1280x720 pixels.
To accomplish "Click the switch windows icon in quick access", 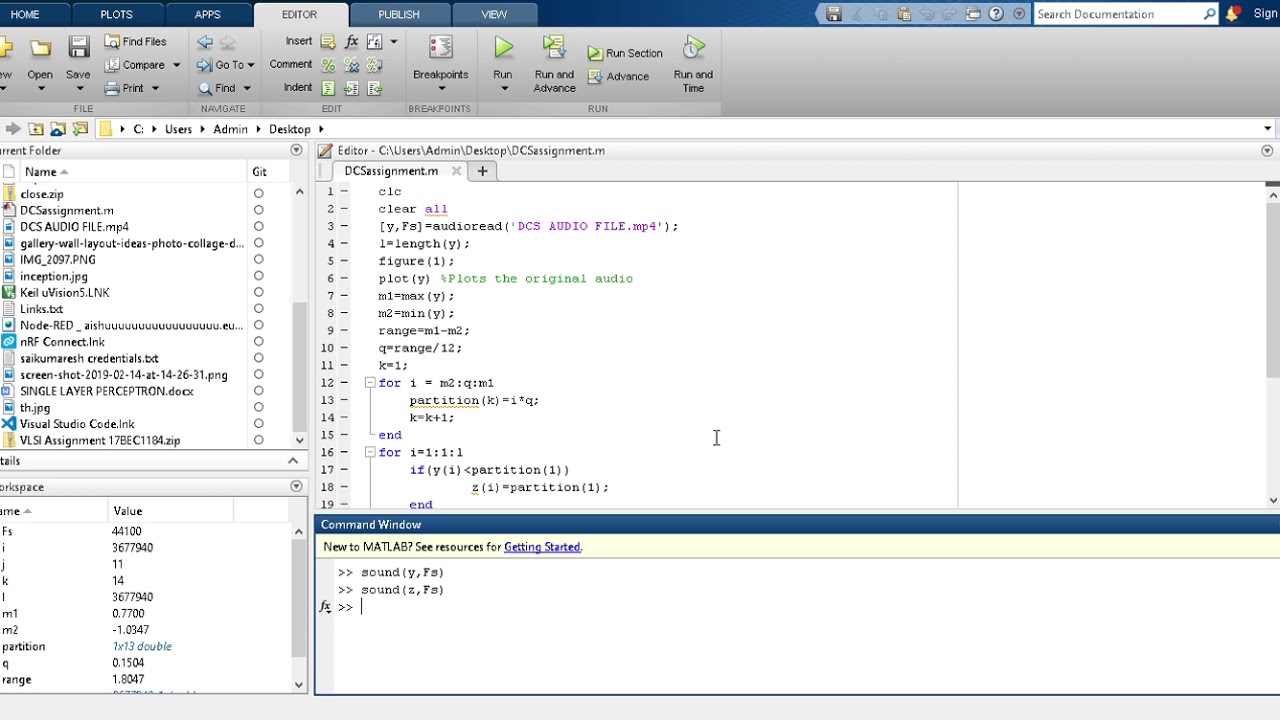I will [x=973, y=14].
